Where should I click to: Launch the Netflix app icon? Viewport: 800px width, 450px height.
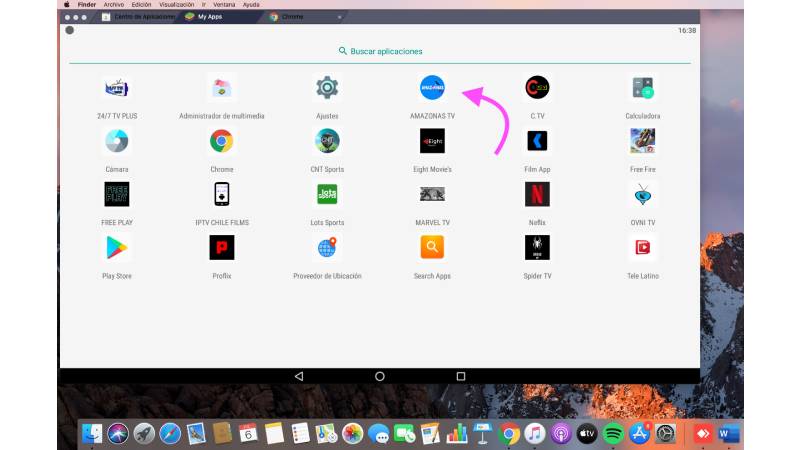(537, 194)
